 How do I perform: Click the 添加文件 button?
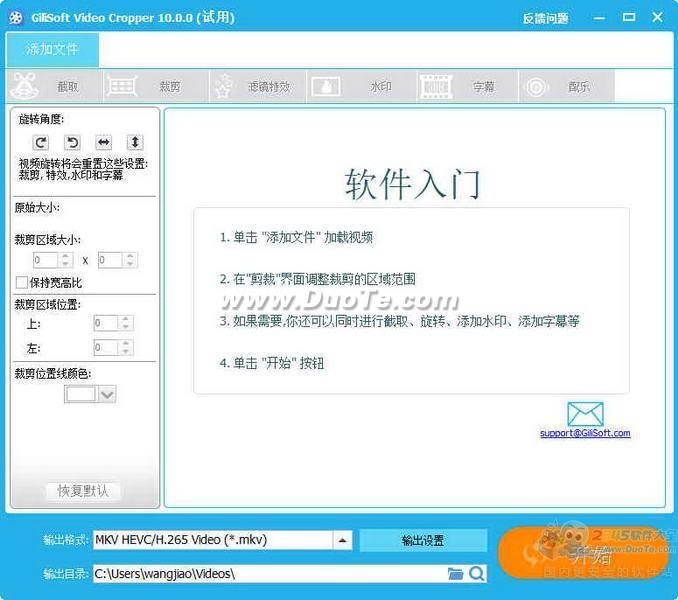coord(52,49)
